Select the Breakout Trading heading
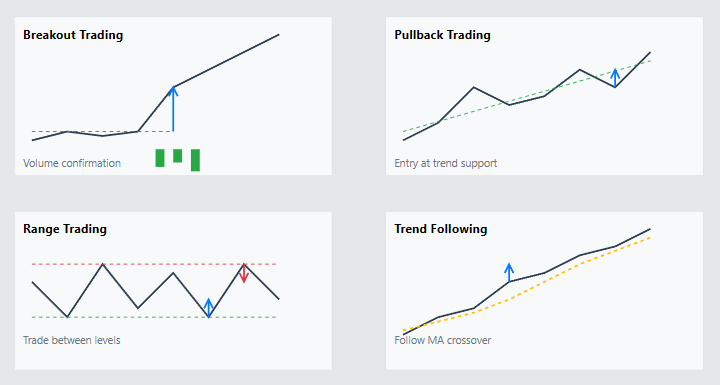 tap(73, 35)
